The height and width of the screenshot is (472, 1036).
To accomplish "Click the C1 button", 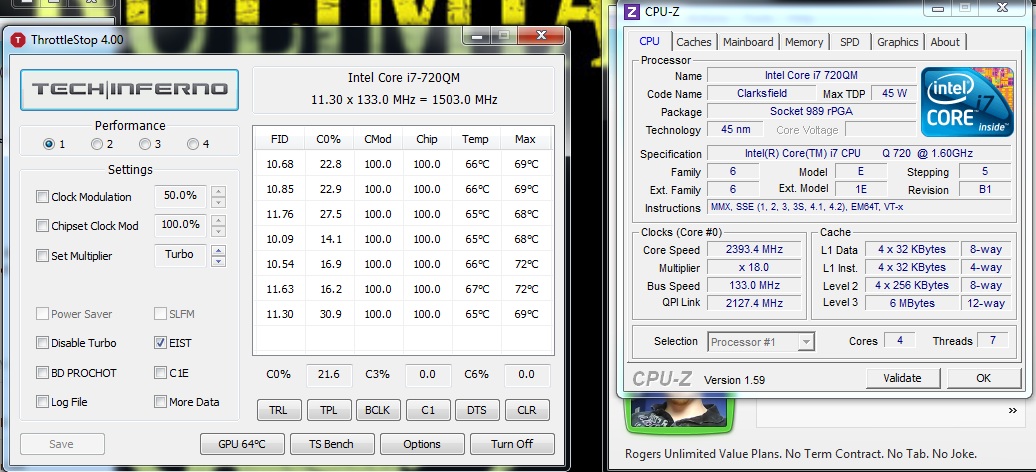I will [x=427, y=410].
